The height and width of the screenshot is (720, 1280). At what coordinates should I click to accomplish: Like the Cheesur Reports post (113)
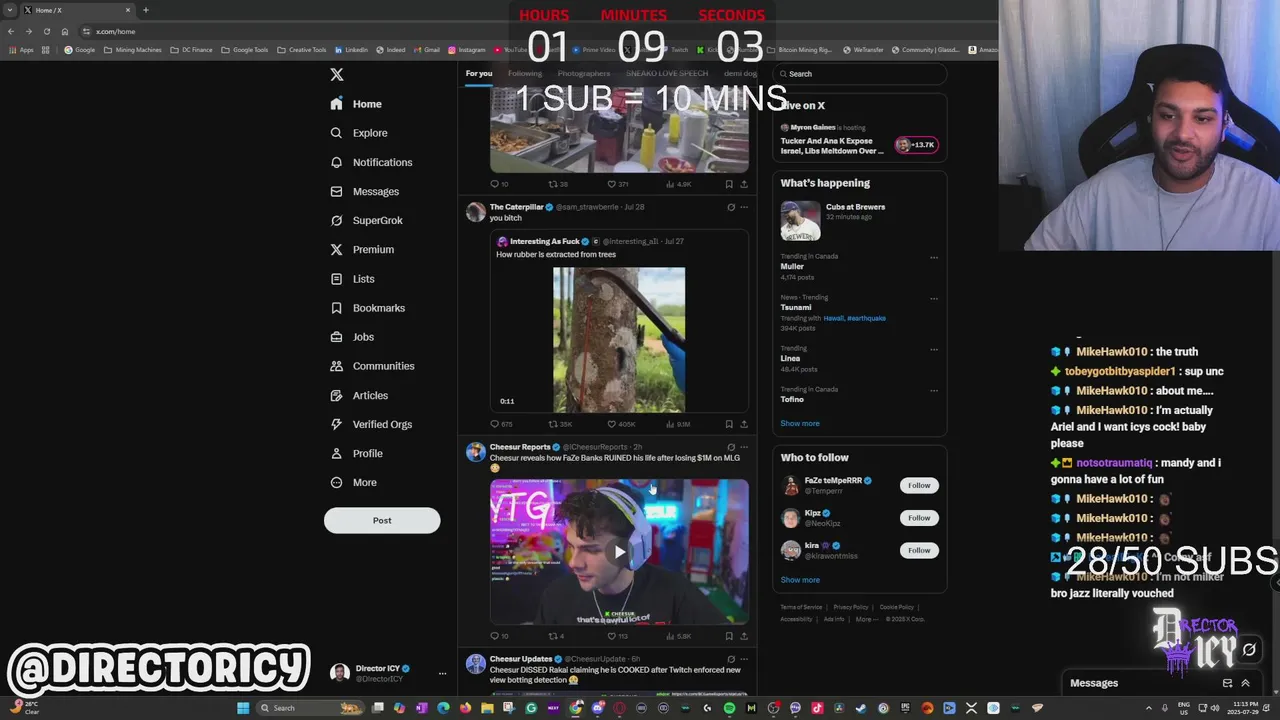click(x=618, y=636)
